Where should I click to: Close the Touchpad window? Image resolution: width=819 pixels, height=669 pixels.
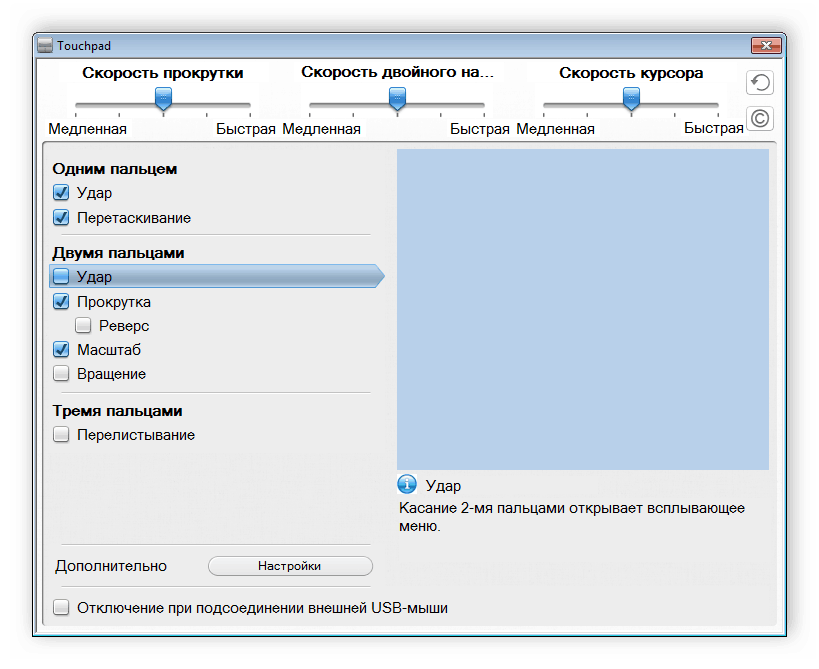click(x=766, y=45)
